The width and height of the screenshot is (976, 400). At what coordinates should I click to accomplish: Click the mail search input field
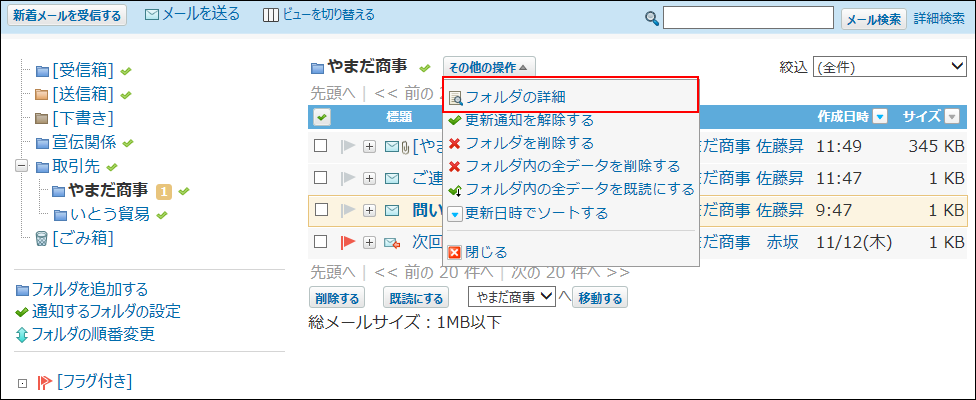pos(748,18)
